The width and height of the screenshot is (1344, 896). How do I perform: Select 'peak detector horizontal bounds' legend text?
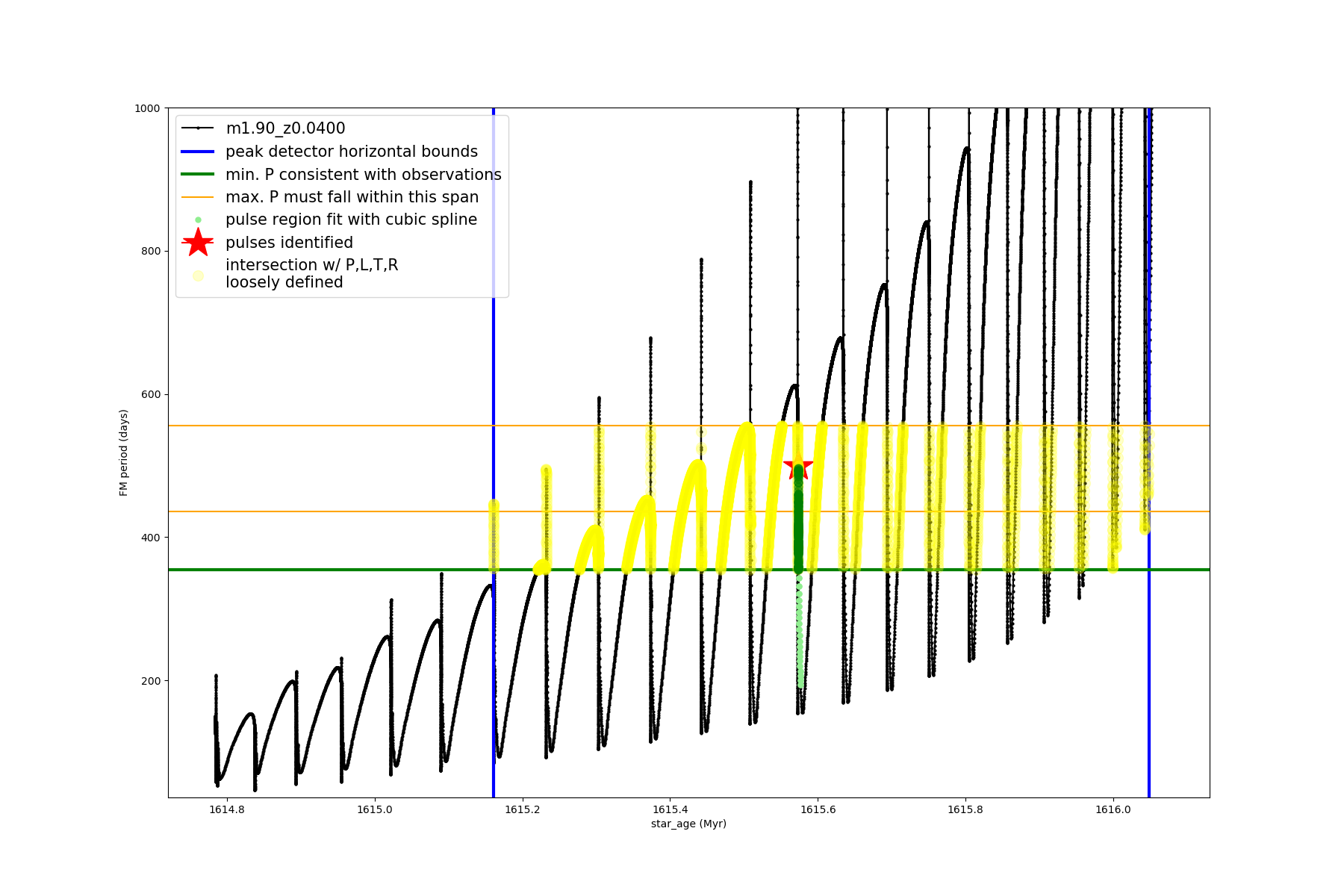pyautogui.click(x=352, y=152)
